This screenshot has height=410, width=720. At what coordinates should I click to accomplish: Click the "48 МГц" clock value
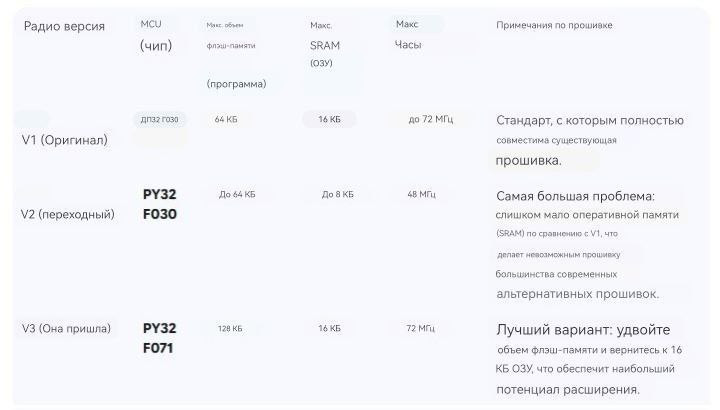tap(422, 195)
